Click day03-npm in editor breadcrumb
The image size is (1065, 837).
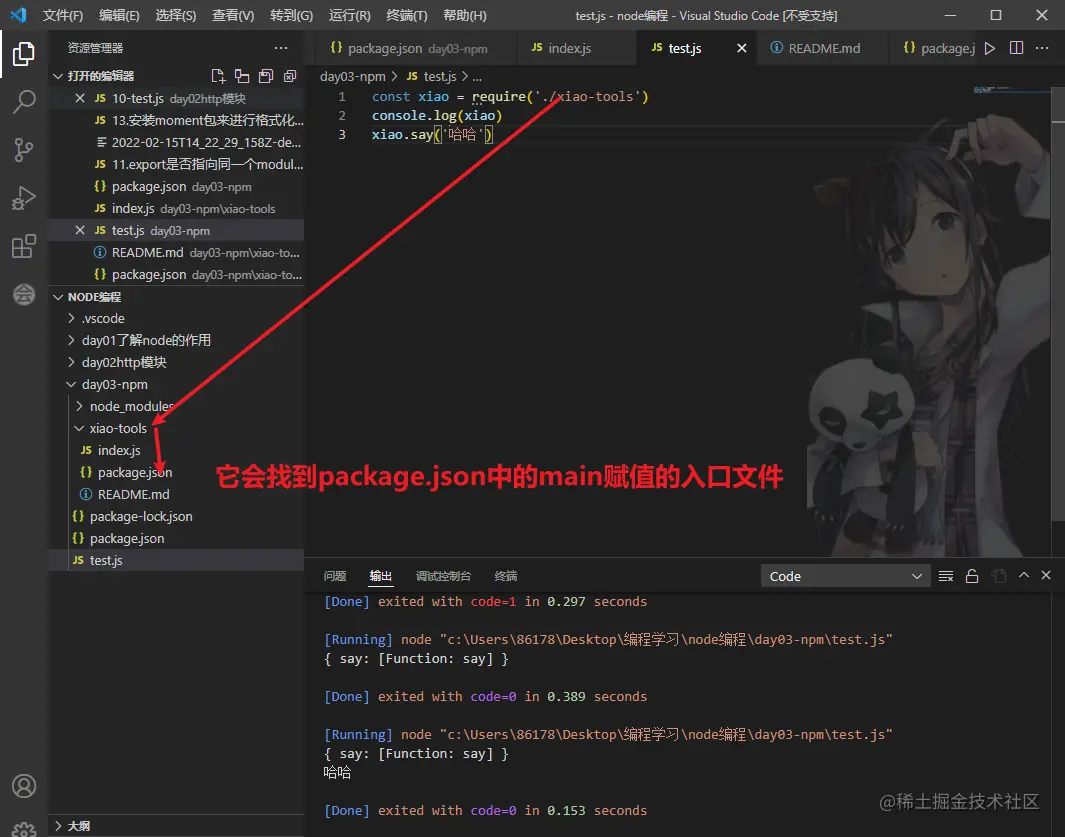(x=353, y=77)
